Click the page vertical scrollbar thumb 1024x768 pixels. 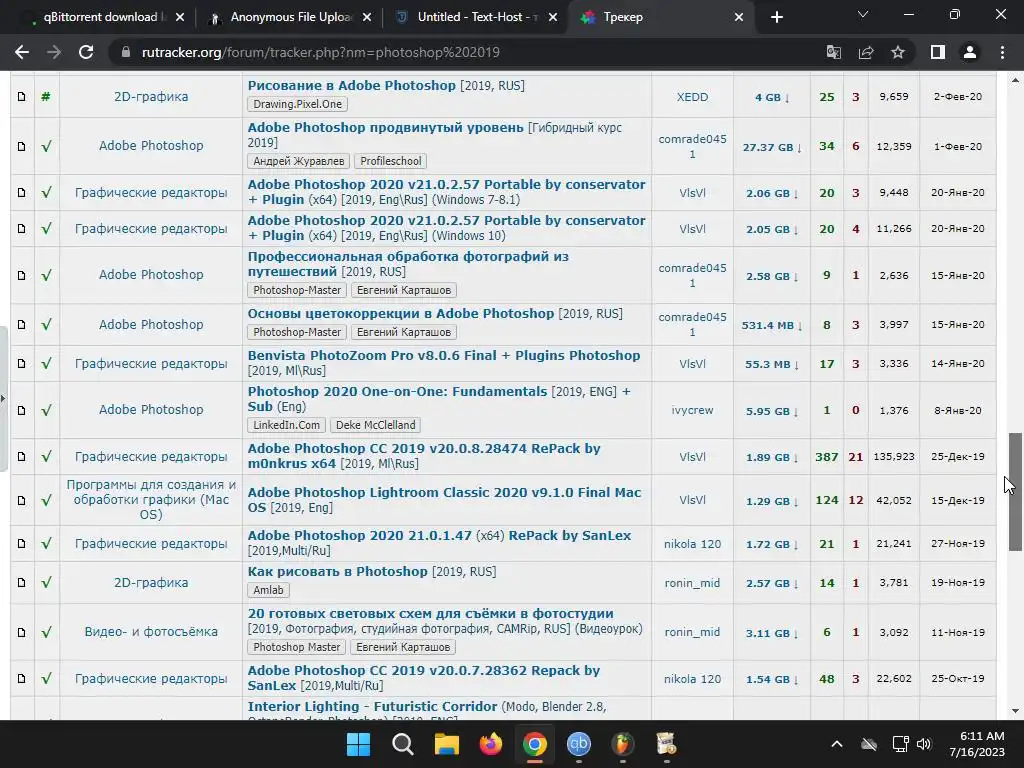coord(1015,491)
